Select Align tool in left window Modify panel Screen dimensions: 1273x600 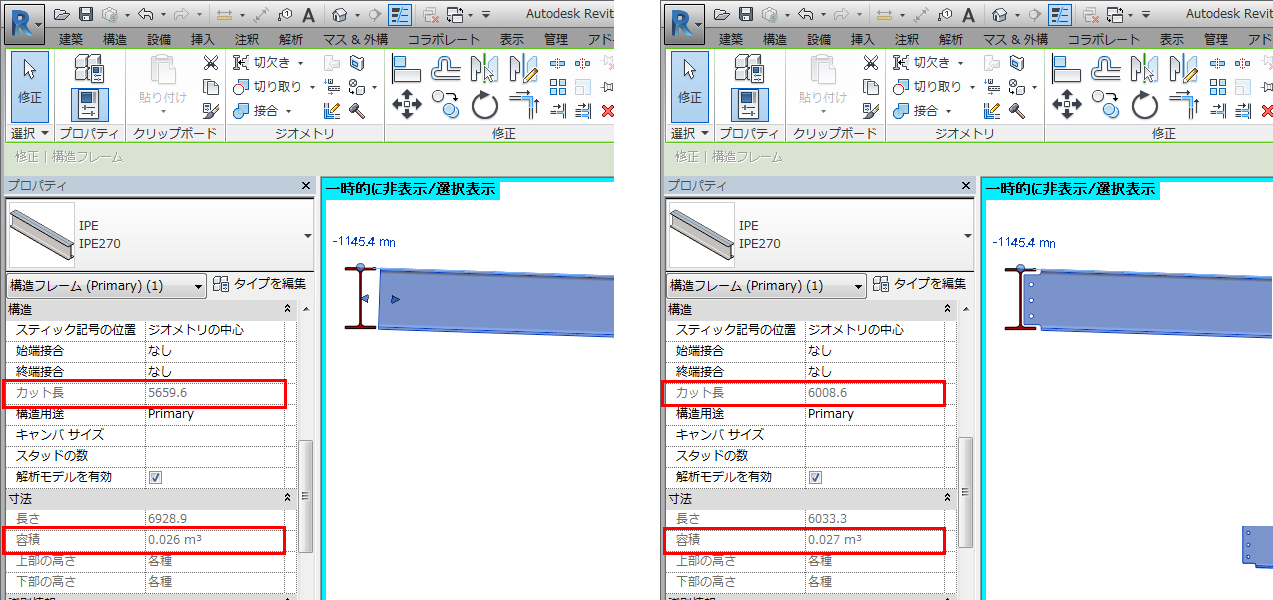tap(406, 68)
